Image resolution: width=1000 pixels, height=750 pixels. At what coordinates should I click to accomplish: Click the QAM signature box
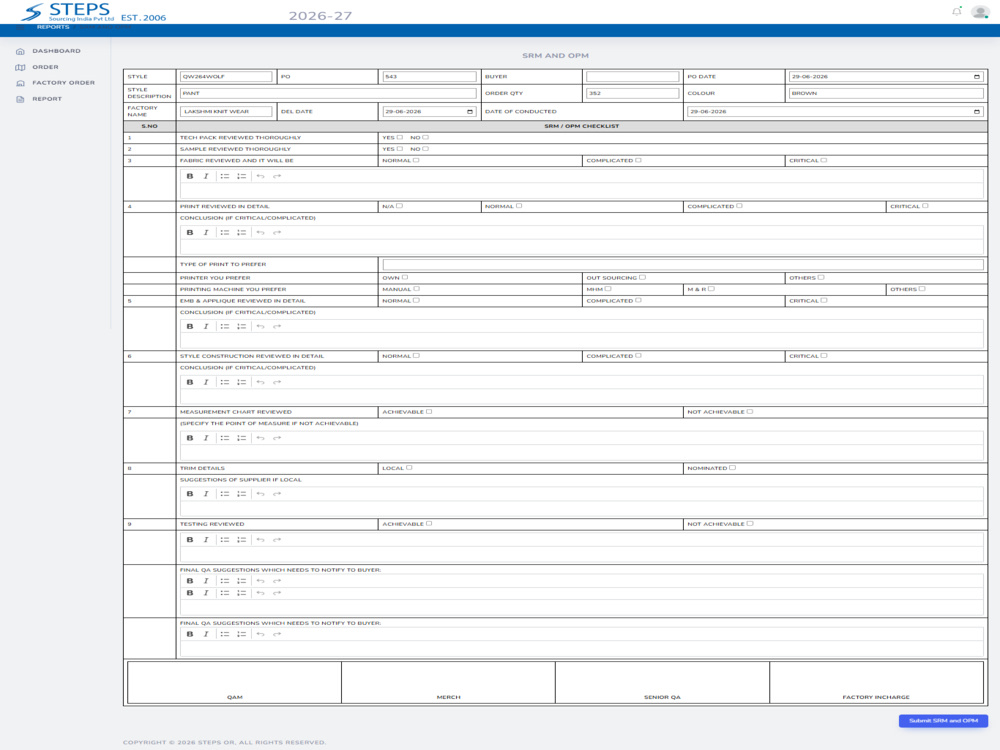coord(234,682)
